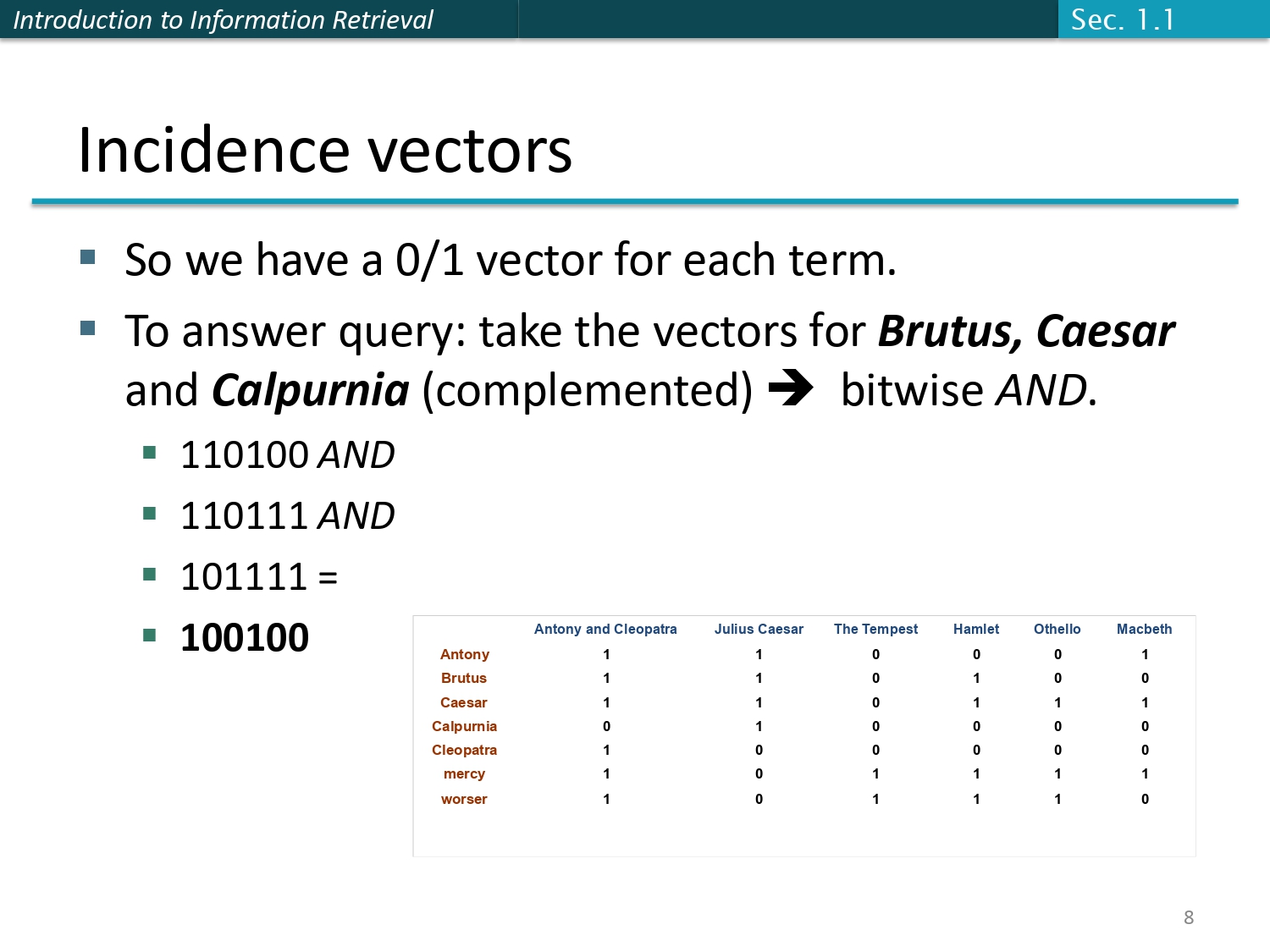
Task: Click the page number 8
Action: [x=1189, y=917]
